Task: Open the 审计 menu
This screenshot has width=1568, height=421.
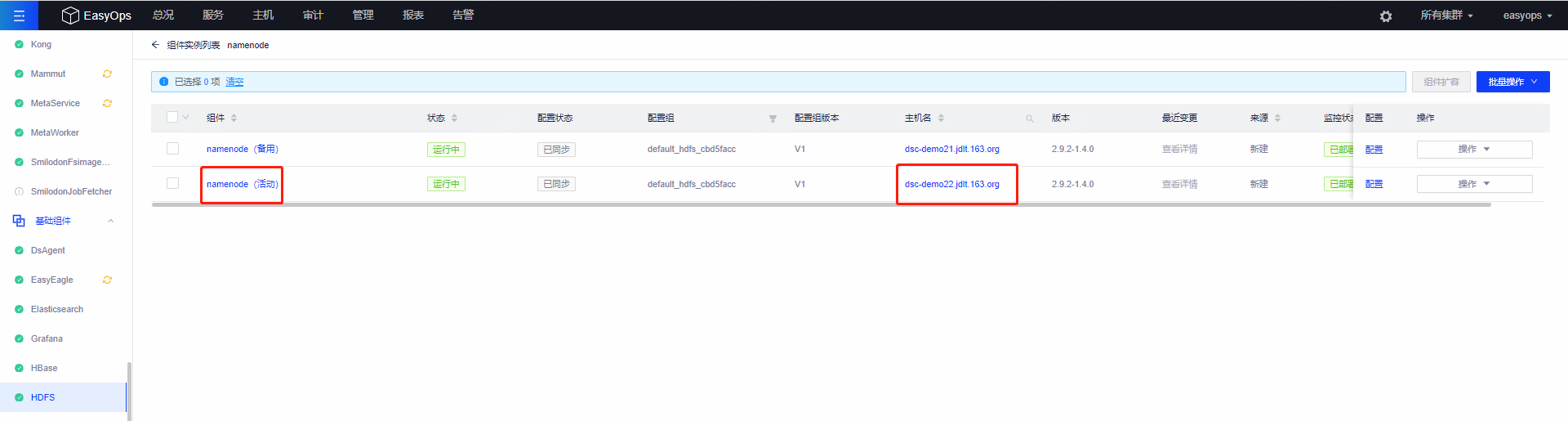Action: [313, 15]
